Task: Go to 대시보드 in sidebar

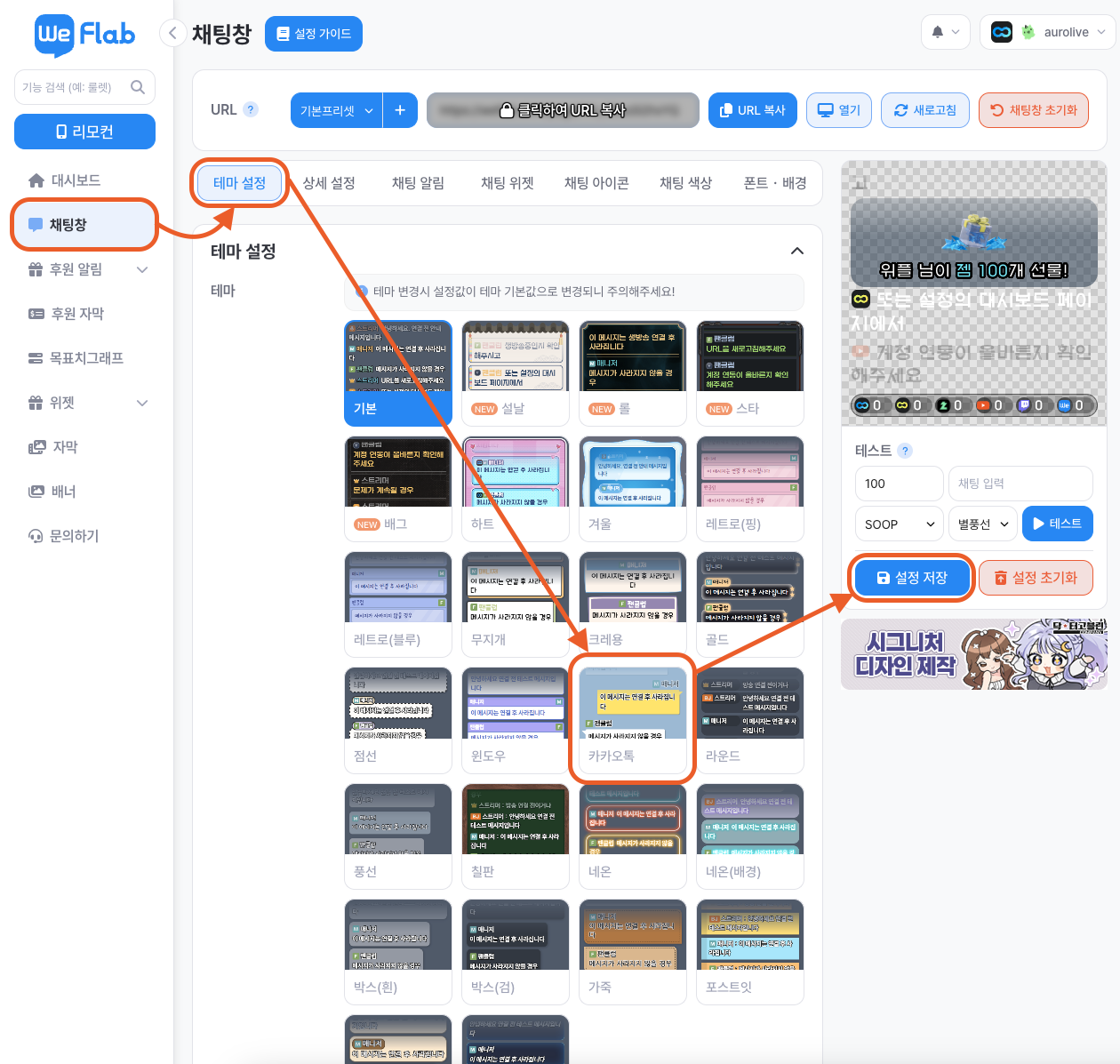Action: coord(84,180)
